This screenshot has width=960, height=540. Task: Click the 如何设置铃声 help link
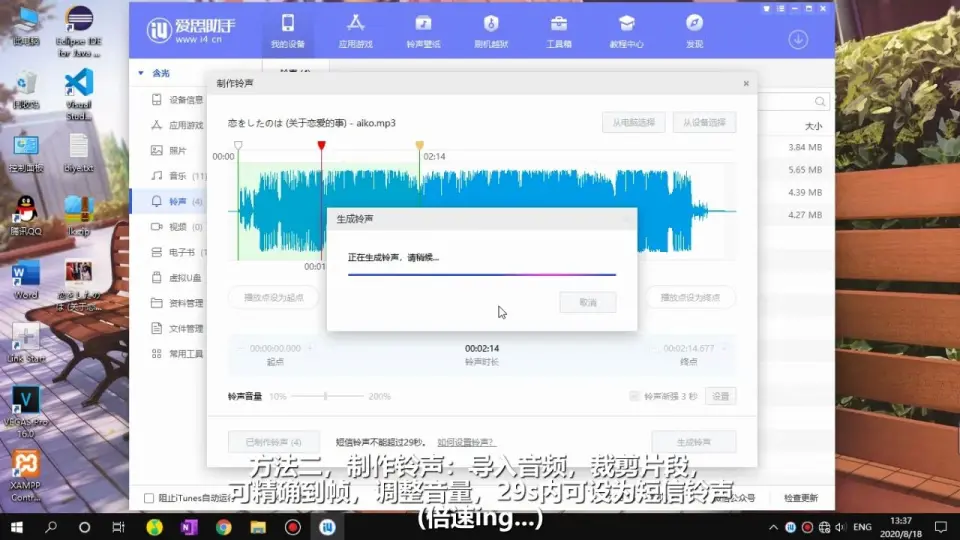(465, 442)
